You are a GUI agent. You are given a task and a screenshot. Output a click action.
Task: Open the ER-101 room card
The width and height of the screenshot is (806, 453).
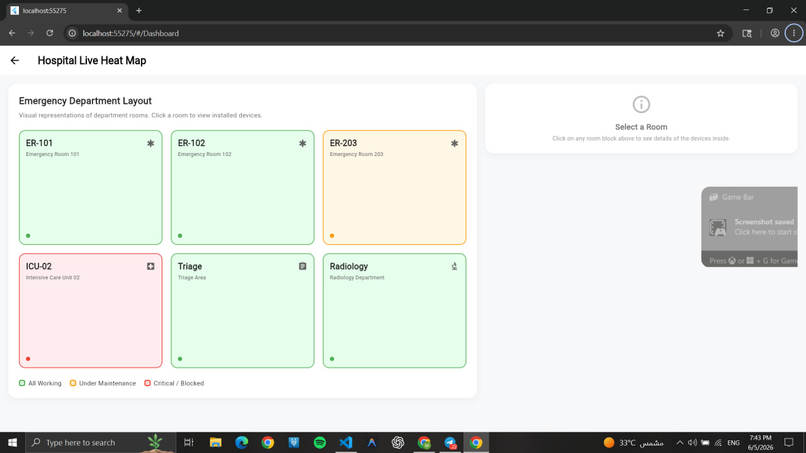[x=90, y=187]
